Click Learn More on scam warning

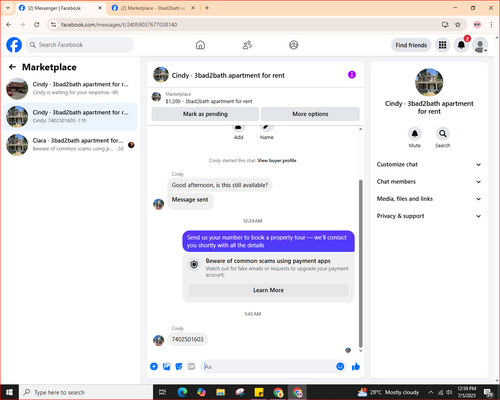268,290
